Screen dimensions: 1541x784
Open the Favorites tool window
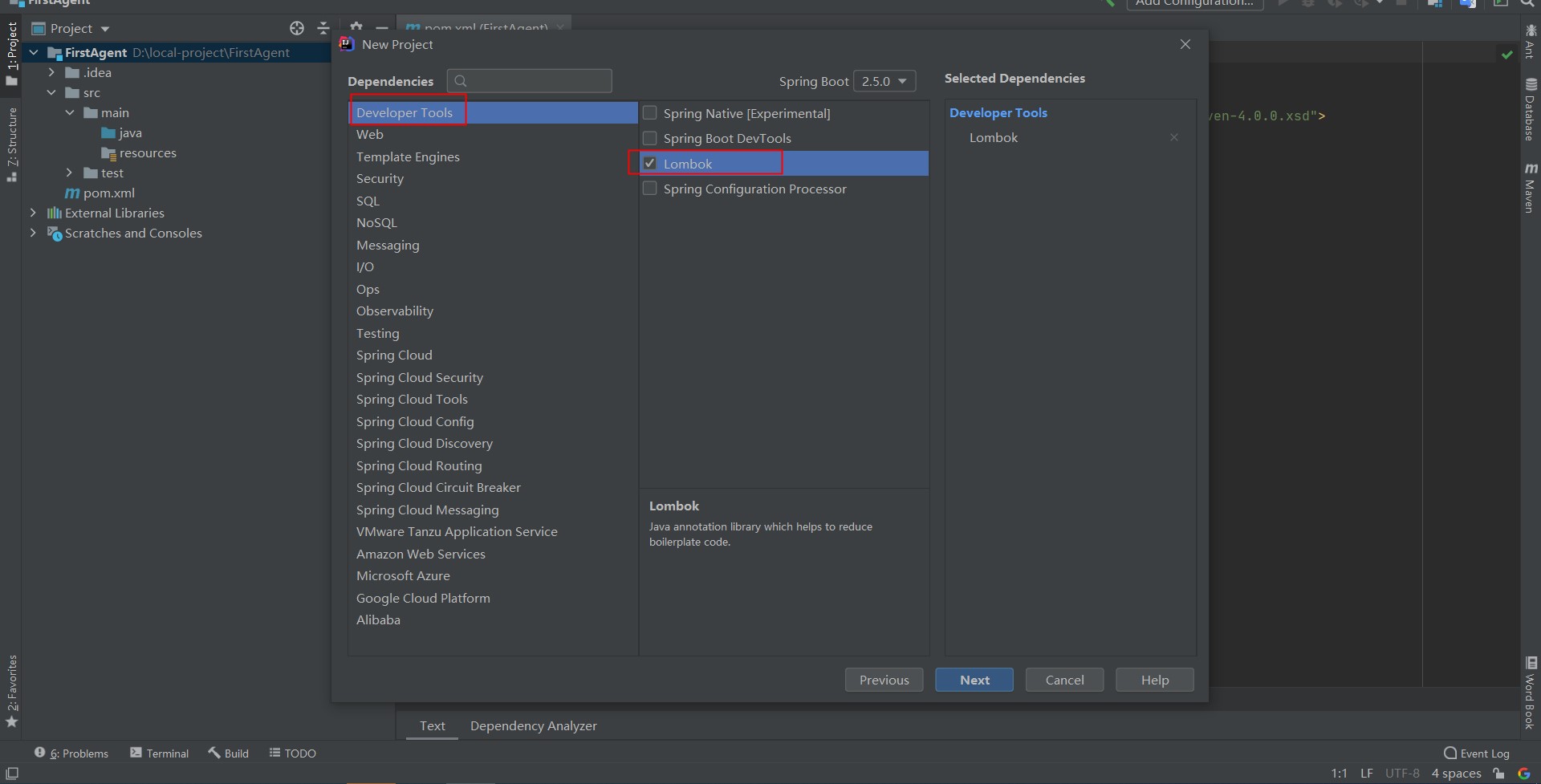[12, 691]
